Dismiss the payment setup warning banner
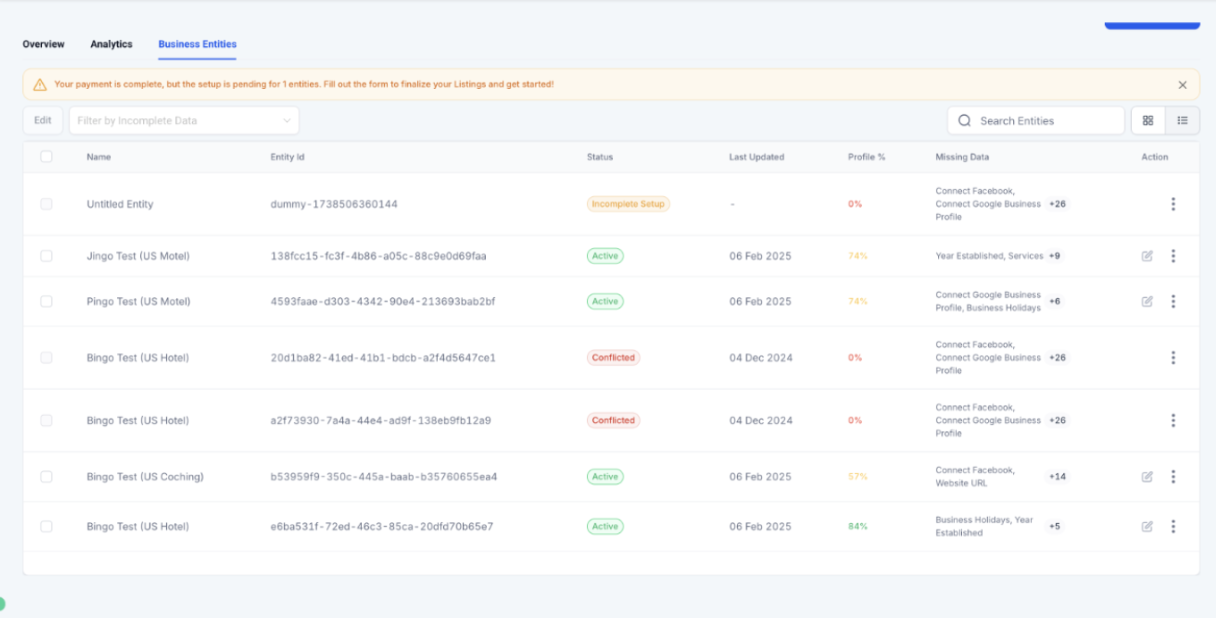This screenshot has height=618, width=1216. (x=1182, y=85)
